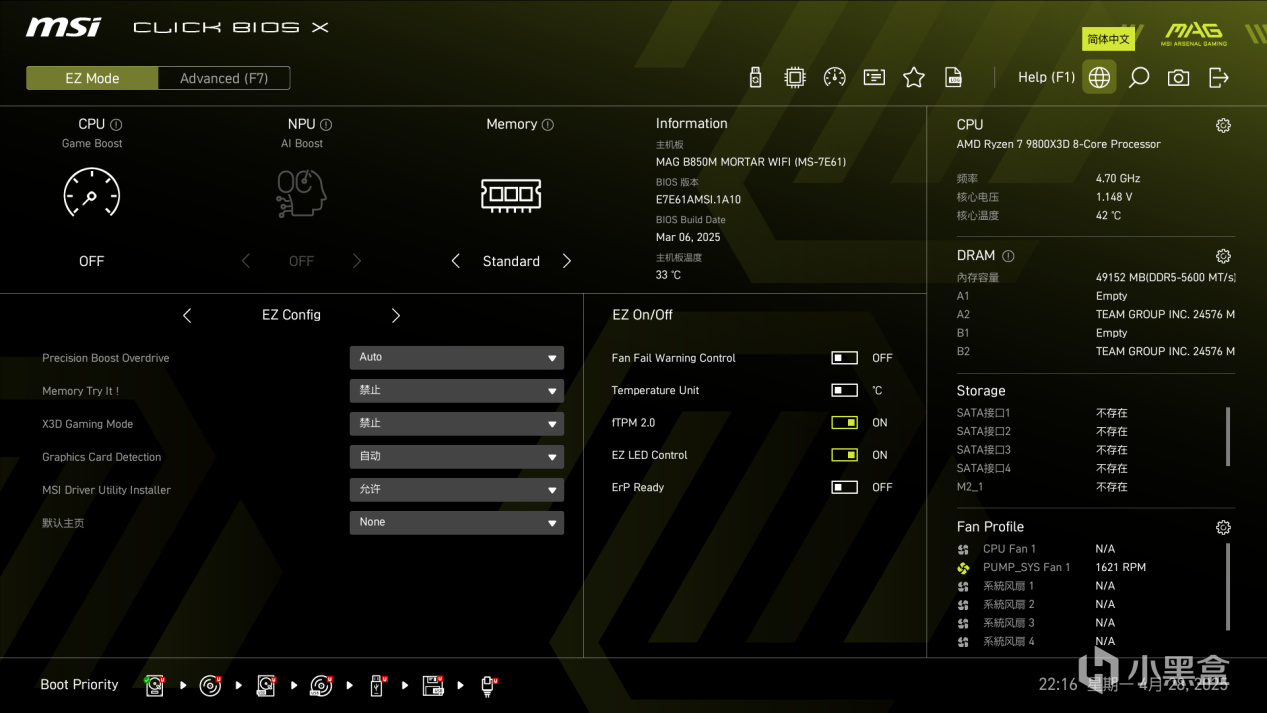
Task: Open the 默认主页 dropdown showing None
Action: 457,523
